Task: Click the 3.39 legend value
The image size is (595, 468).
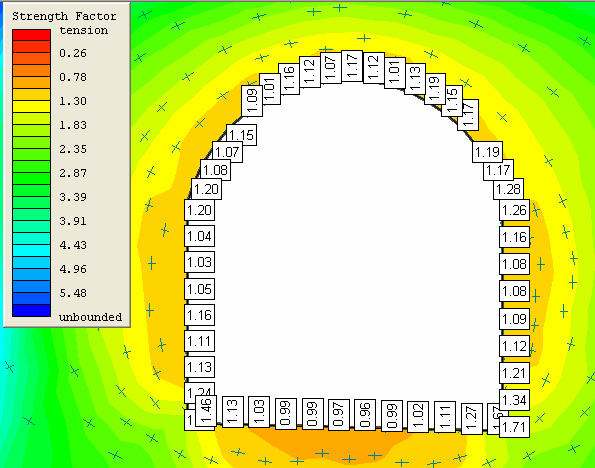Action: [x=73, y=197]
